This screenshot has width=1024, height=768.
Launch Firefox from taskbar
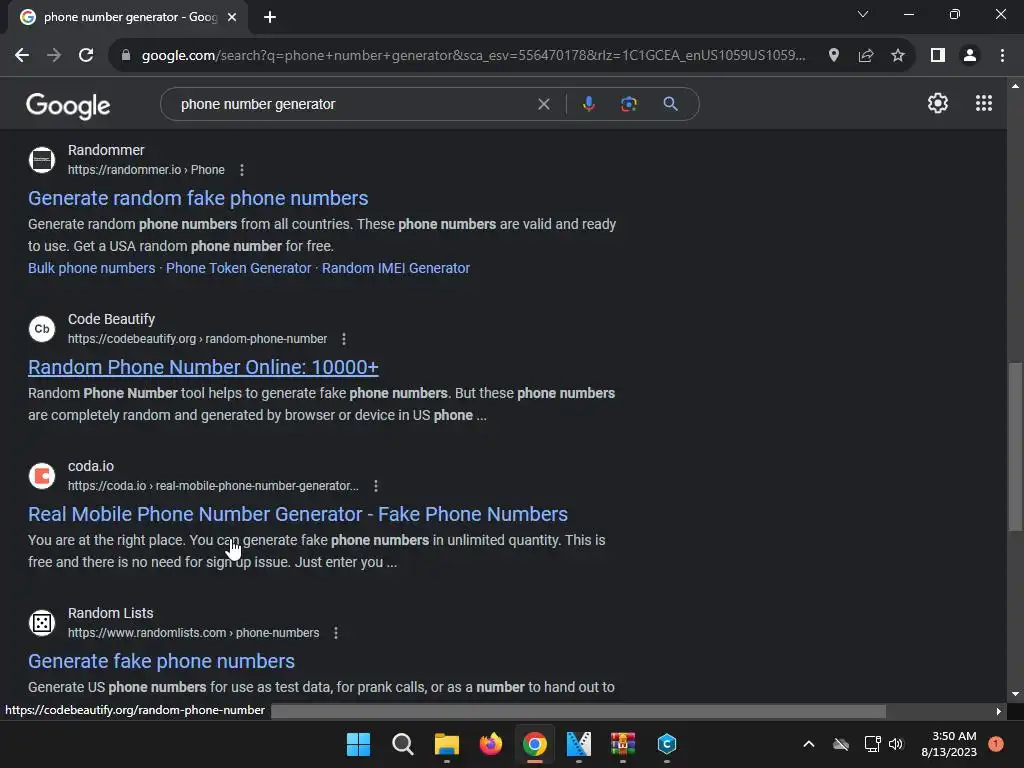pos(490,744)
